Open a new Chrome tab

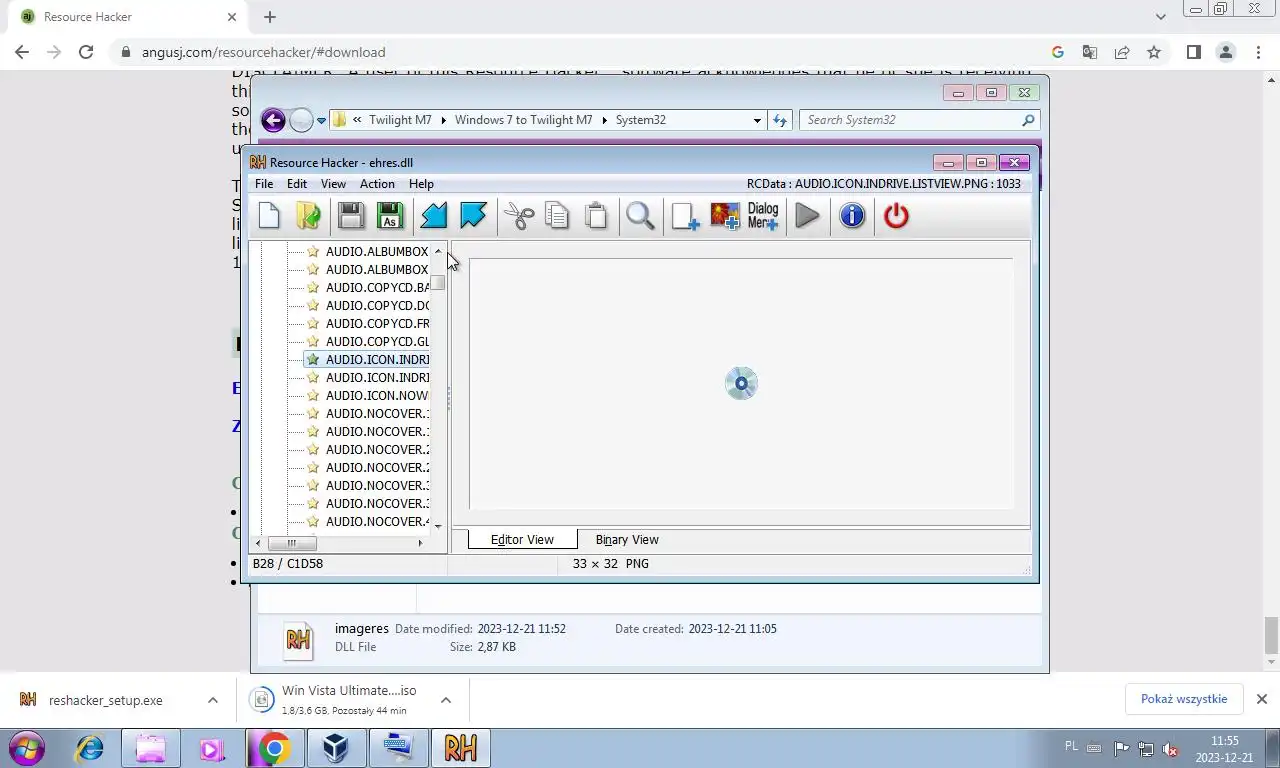click(270, 17)
